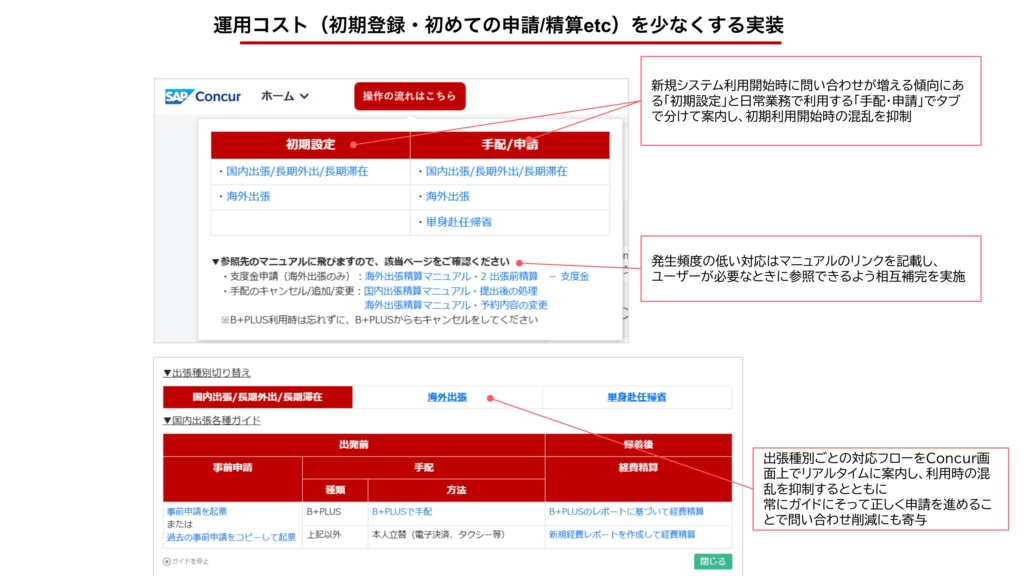Click 過去の事前申請をコピーして起票 link
This screenshot has width=1024, height=576.
231,537
